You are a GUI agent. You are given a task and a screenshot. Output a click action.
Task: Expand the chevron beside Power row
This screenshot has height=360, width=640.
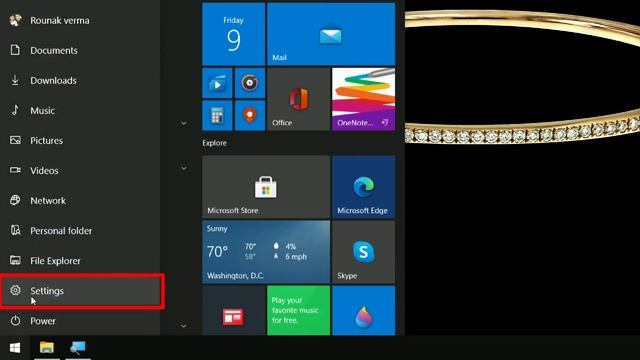(184, 326)
